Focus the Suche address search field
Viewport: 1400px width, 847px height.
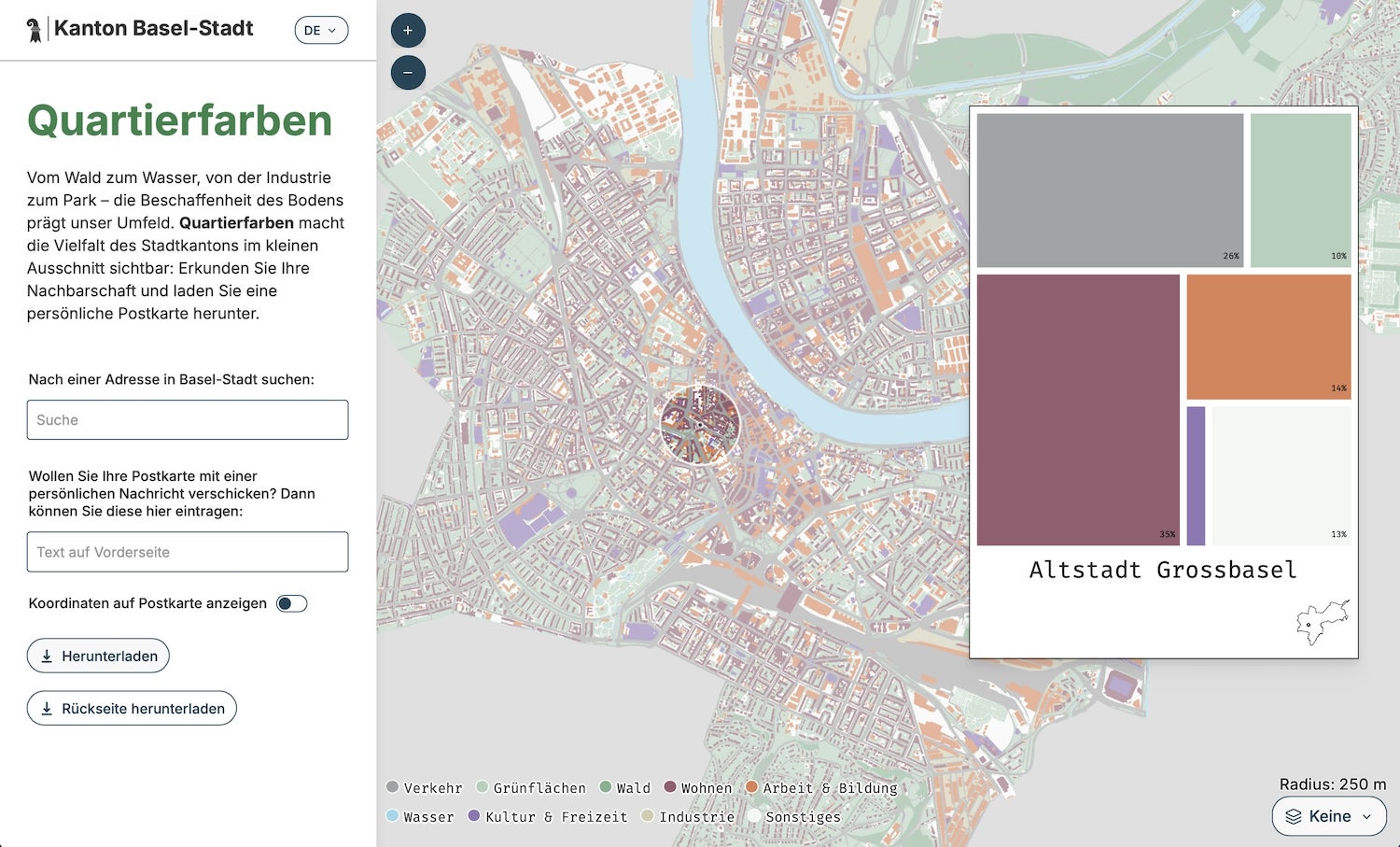tap(188, 420)
